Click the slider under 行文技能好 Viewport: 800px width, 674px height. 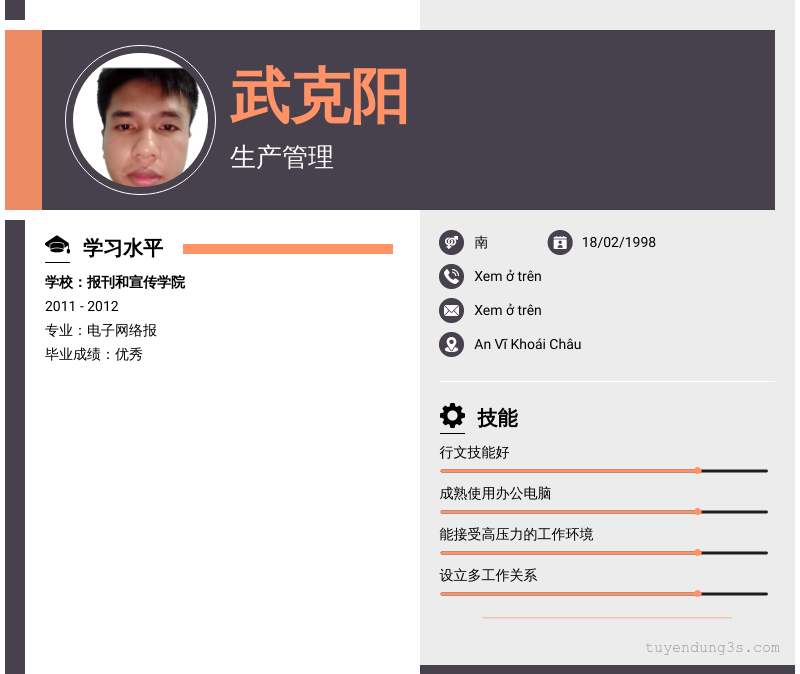[x=604, y=471]
